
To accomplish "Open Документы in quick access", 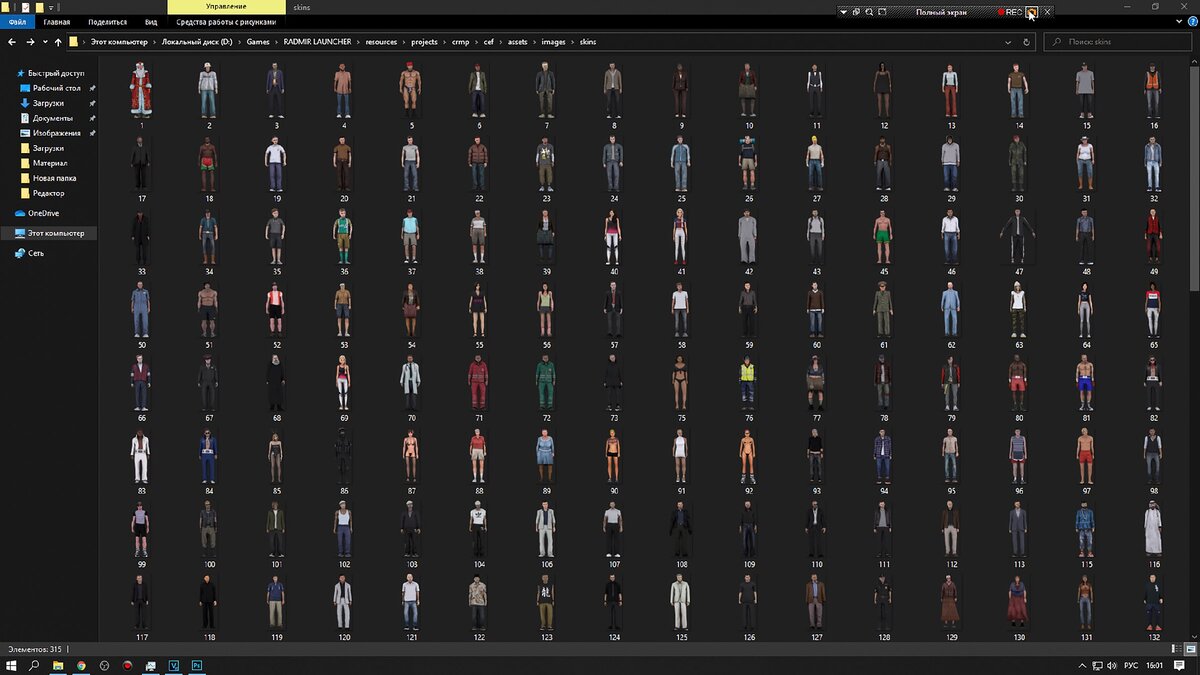I will [51, 118].
